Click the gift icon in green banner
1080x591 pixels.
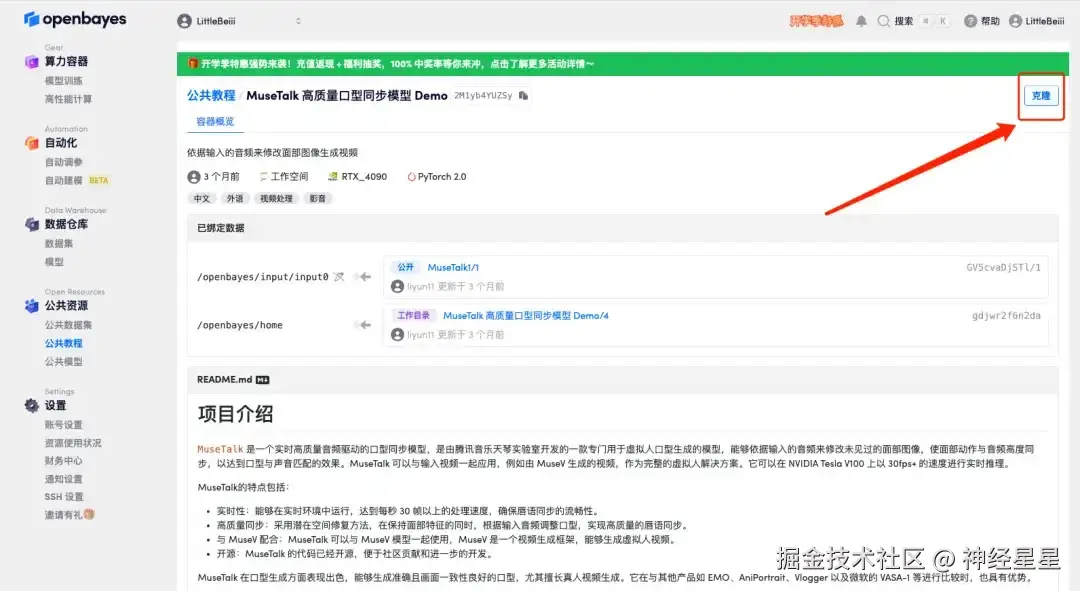coord(194,63)
